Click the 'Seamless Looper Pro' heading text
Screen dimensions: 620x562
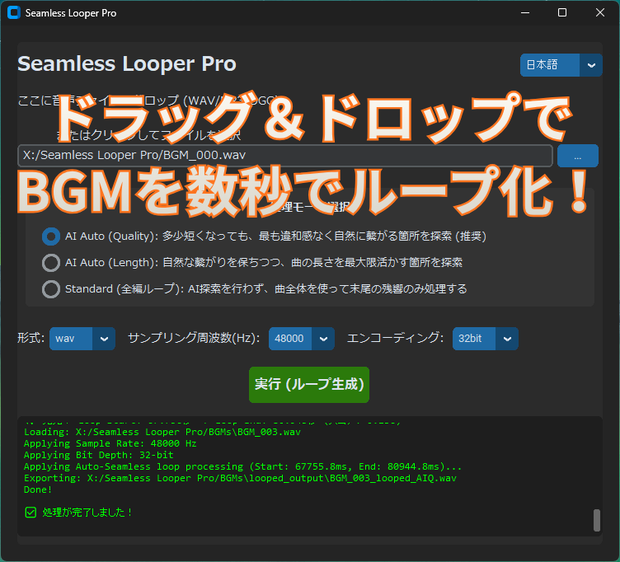pyautogui.click(x=127, y=64)
